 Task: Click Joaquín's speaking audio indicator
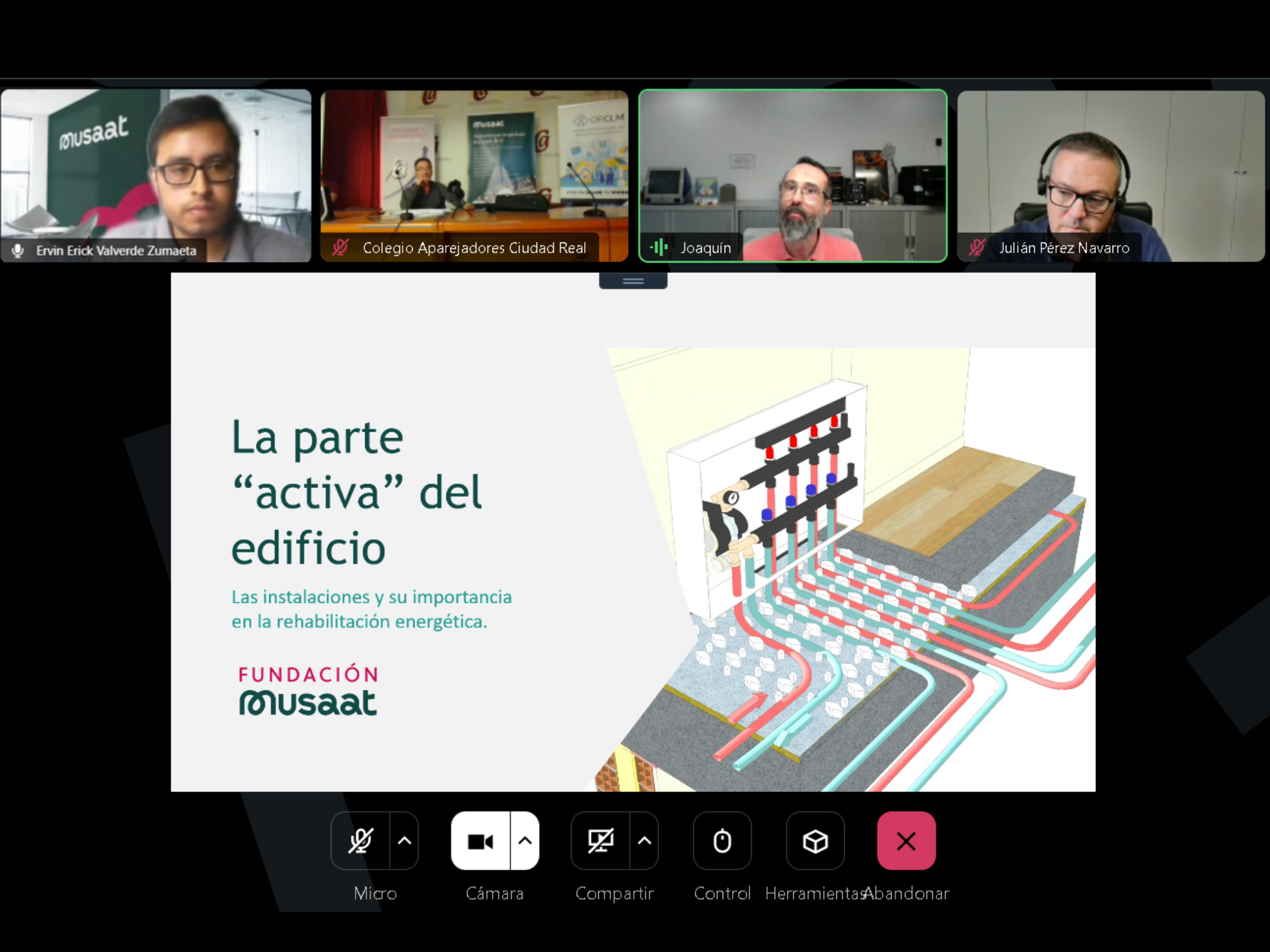click(x=659, y=248)
